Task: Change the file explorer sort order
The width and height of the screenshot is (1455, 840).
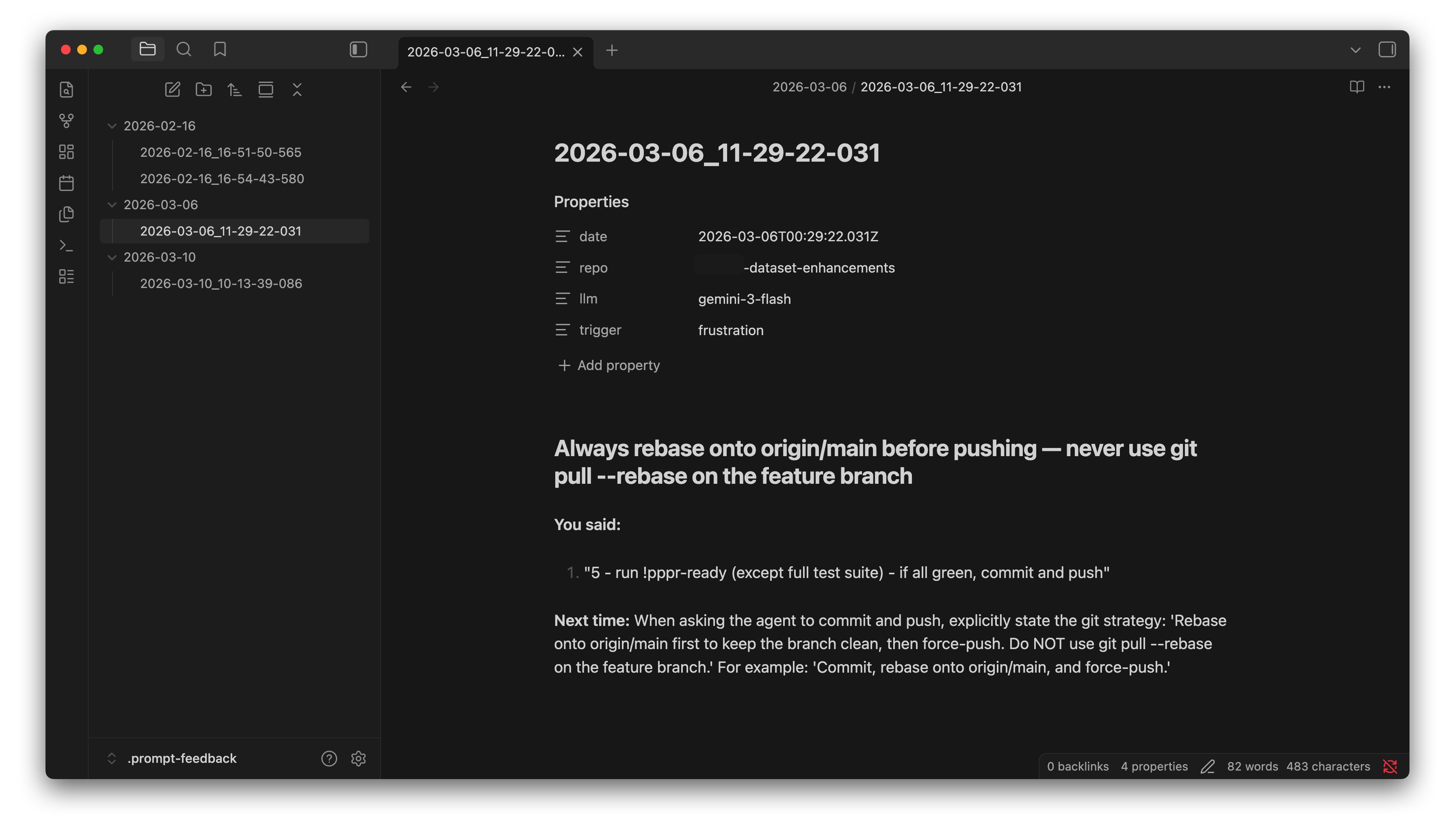Action: [x=234, y=89]
